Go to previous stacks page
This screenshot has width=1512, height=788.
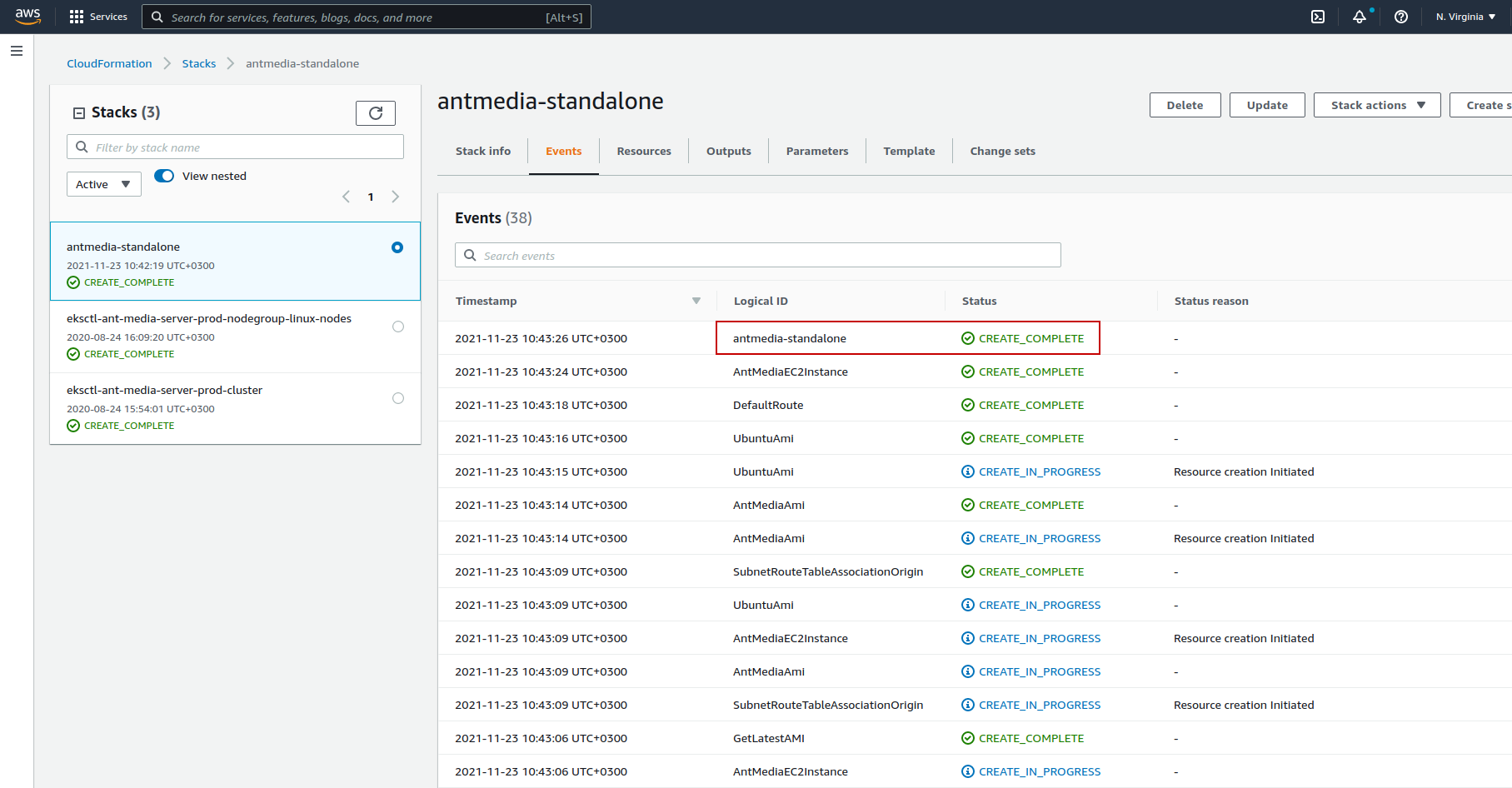(346, 197)
